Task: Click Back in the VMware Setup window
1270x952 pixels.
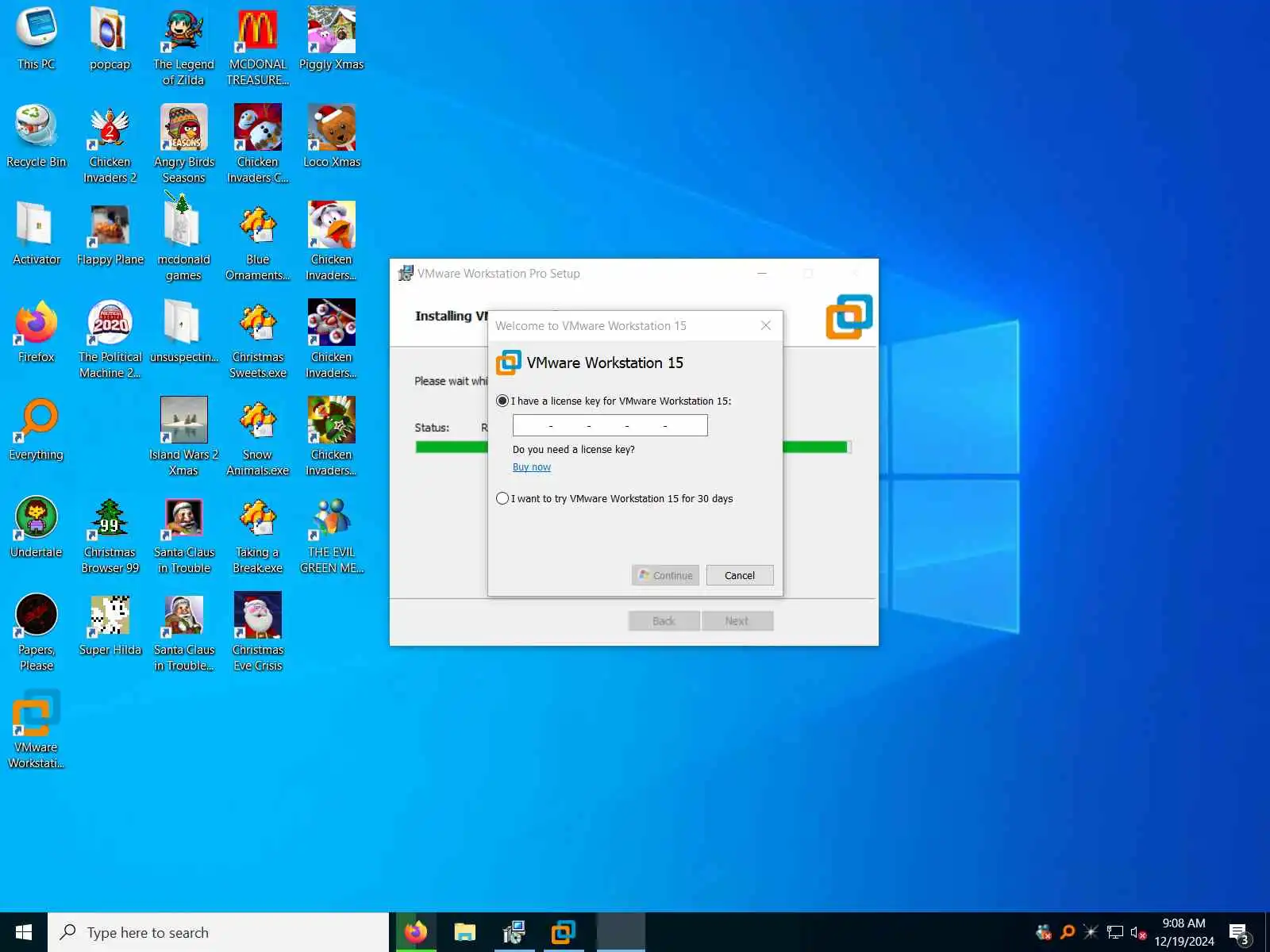Action: tap(664, 621)
